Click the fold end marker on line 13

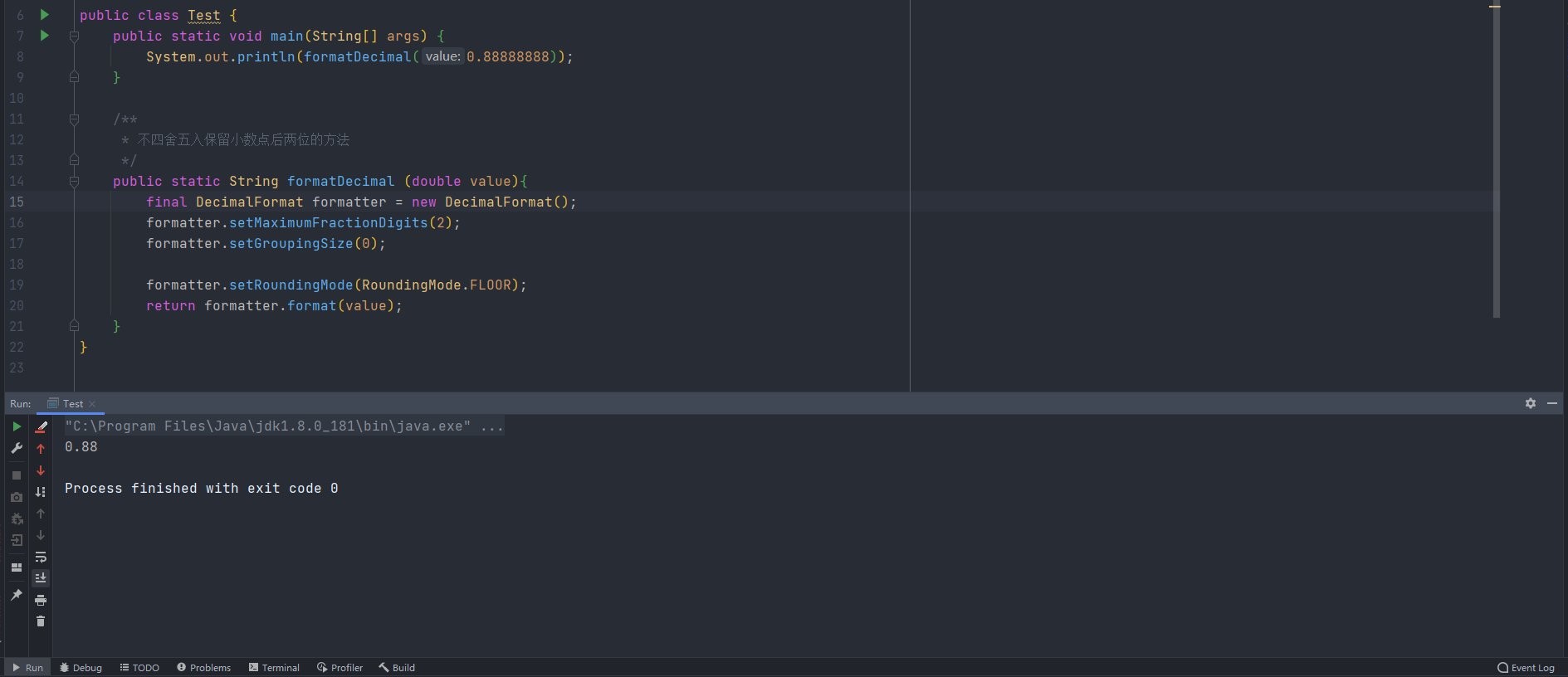tap(74, 160)
